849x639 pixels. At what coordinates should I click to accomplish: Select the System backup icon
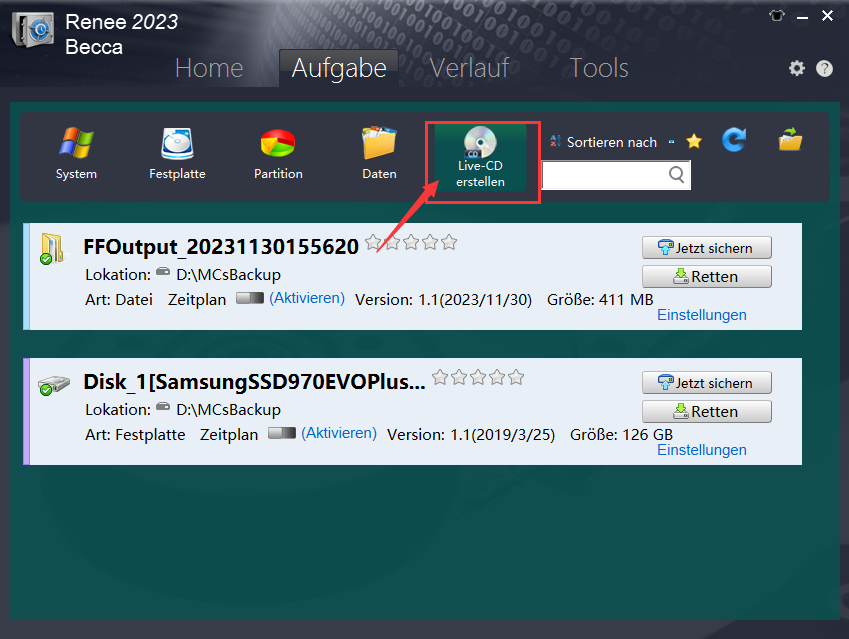[75, 150]
